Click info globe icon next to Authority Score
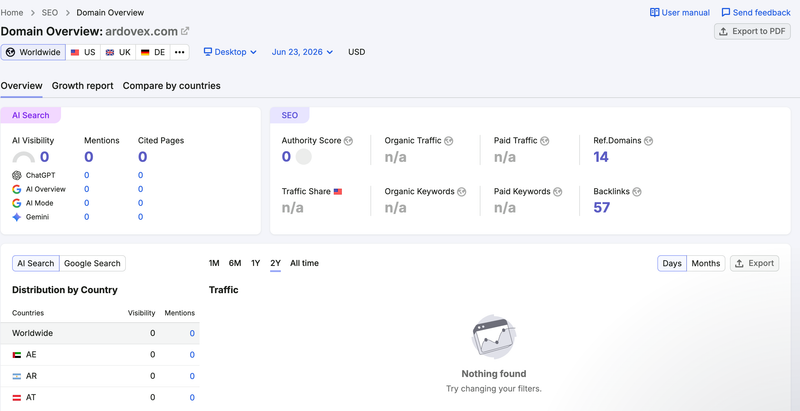800x411 pixels. pyautogui.click(x=348, y=141)
